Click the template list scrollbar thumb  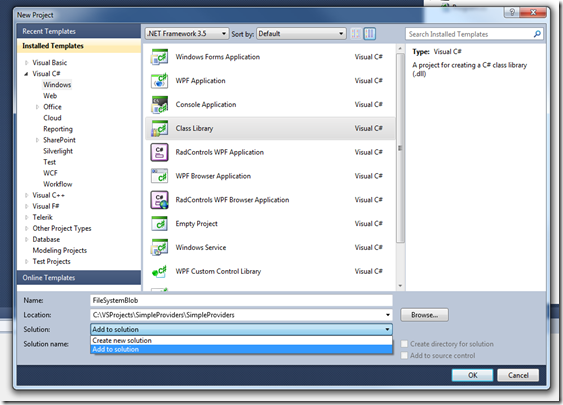point(400,148)
